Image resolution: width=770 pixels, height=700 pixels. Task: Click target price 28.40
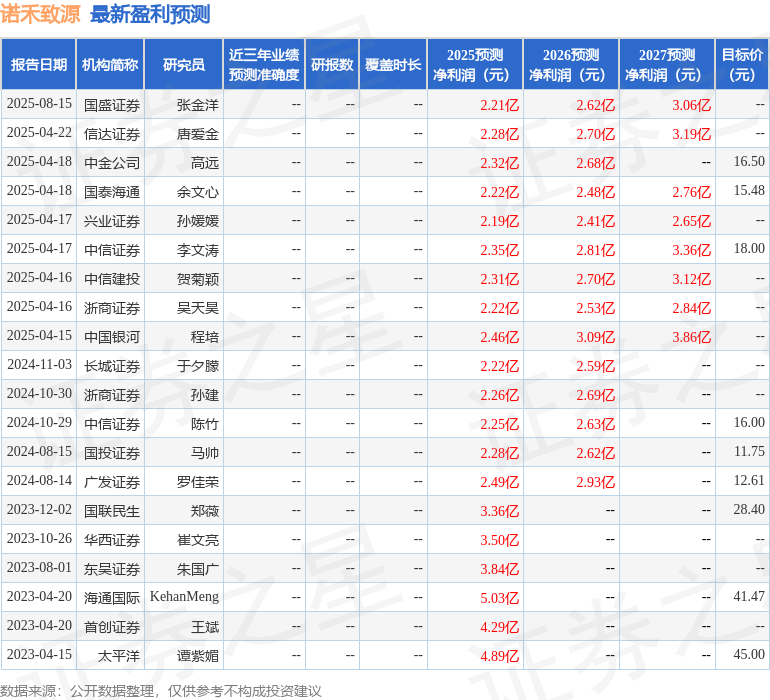pos(749,509)
